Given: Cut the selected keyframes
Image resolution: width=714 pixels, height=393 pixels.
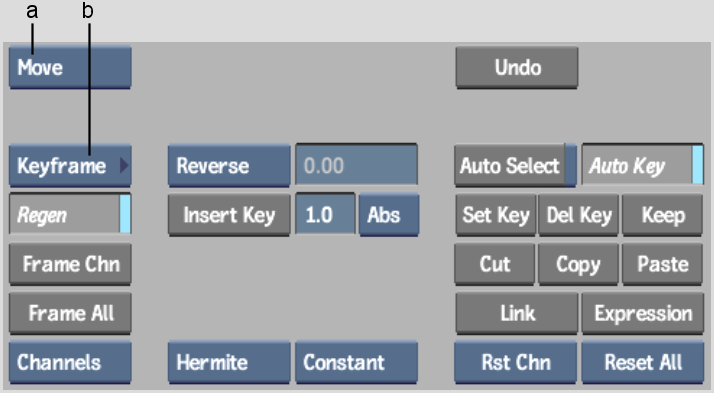Looking at the screenshot, I should 495,264.
